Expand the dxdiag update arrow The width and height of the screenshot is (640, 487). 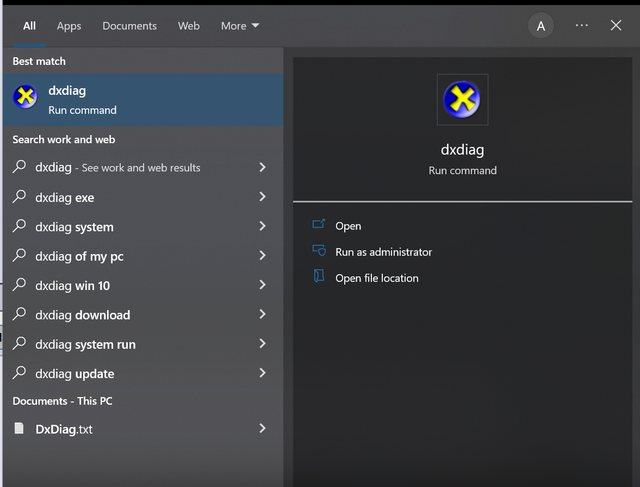point(262,373)
